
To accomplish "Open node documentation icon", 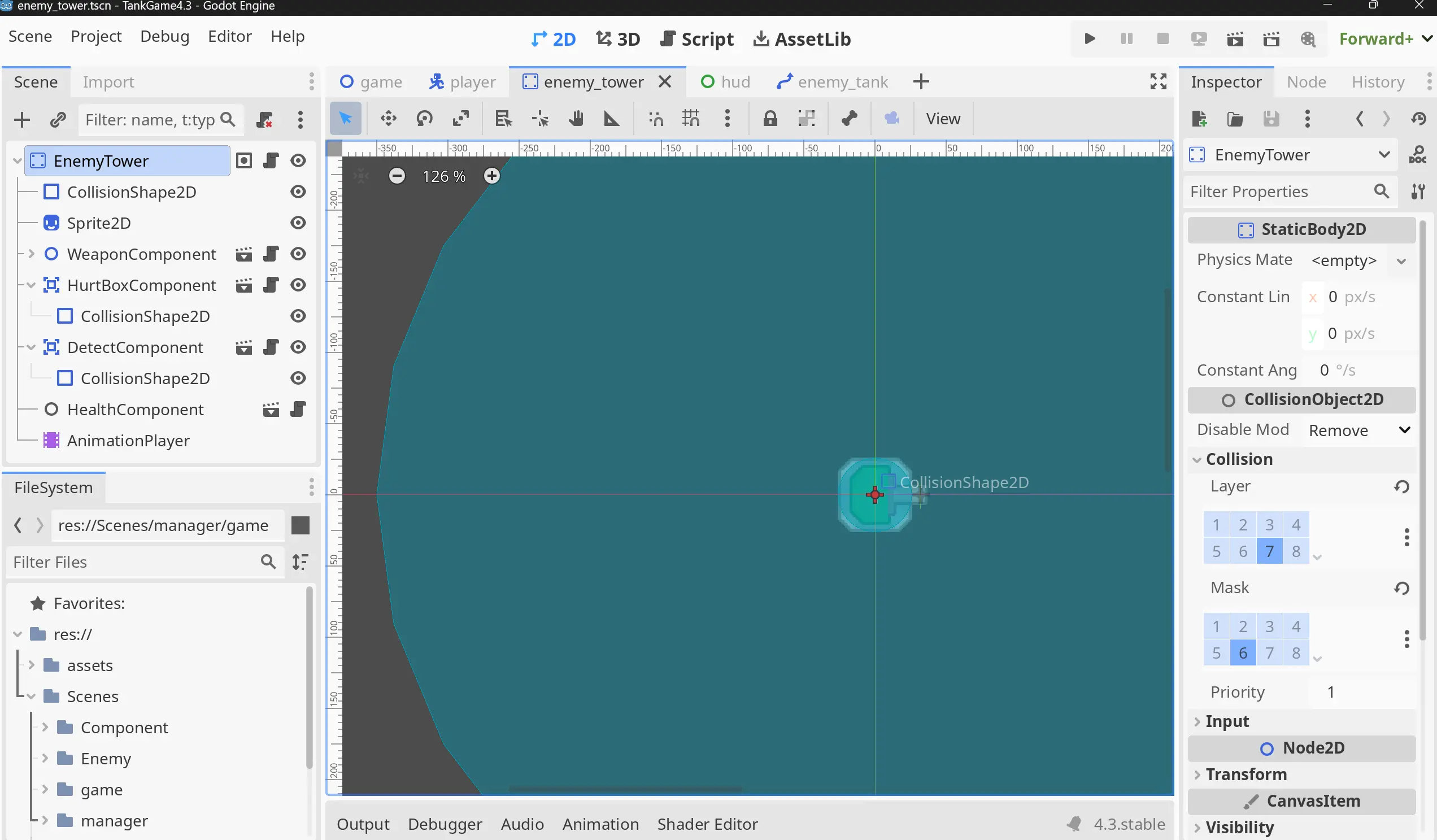I will [1418, 155].
